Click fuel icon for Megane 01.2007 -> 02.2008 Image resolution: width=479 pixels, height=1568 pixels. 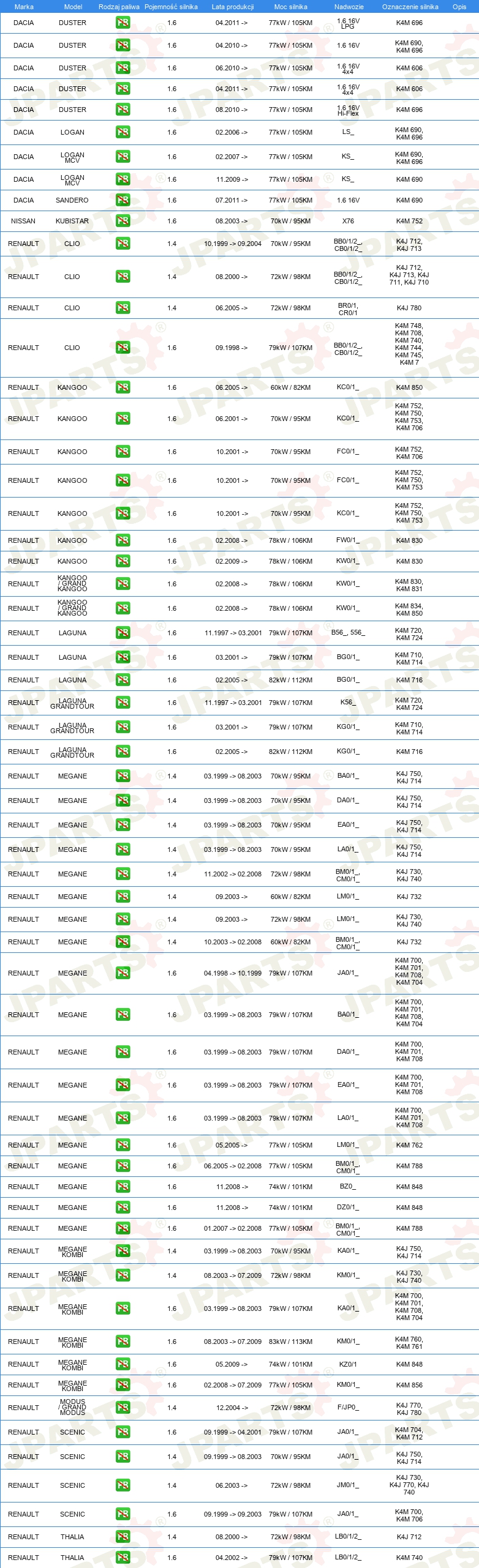123,1228
